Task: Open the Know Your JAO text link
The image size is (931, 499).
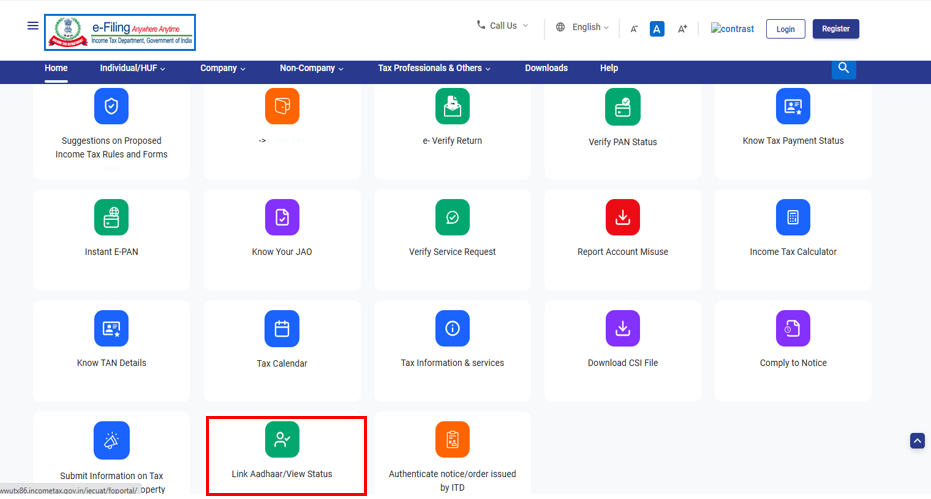Action: [x=282, y=252]
